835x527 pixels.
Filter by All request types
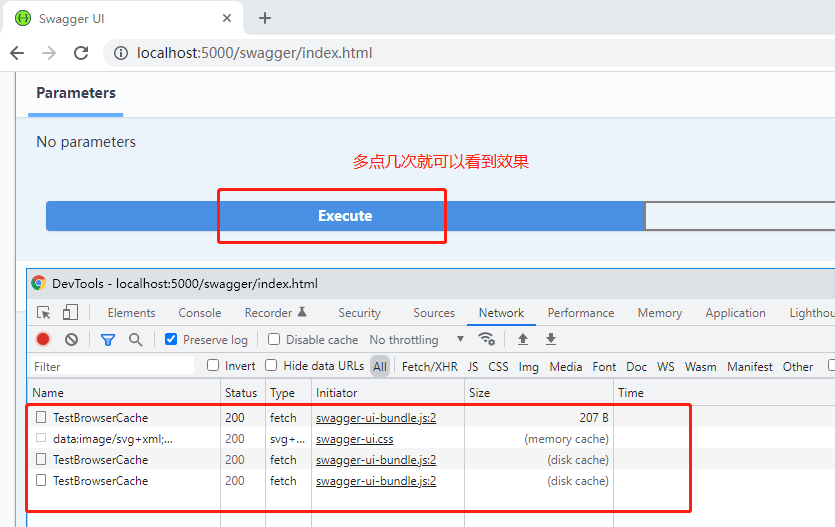point(380,367)
